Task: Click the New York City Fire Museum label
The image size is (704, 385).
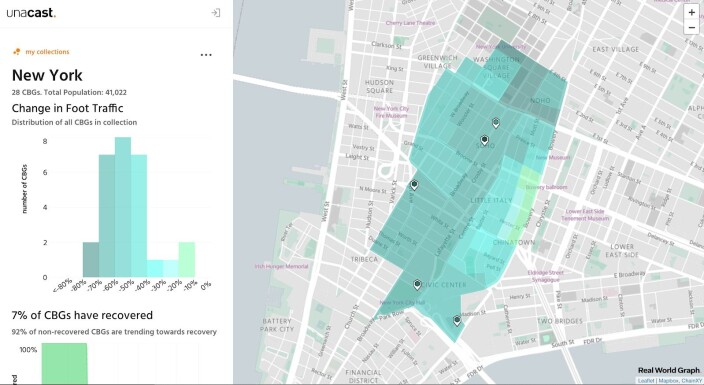Action: [392, 112]
